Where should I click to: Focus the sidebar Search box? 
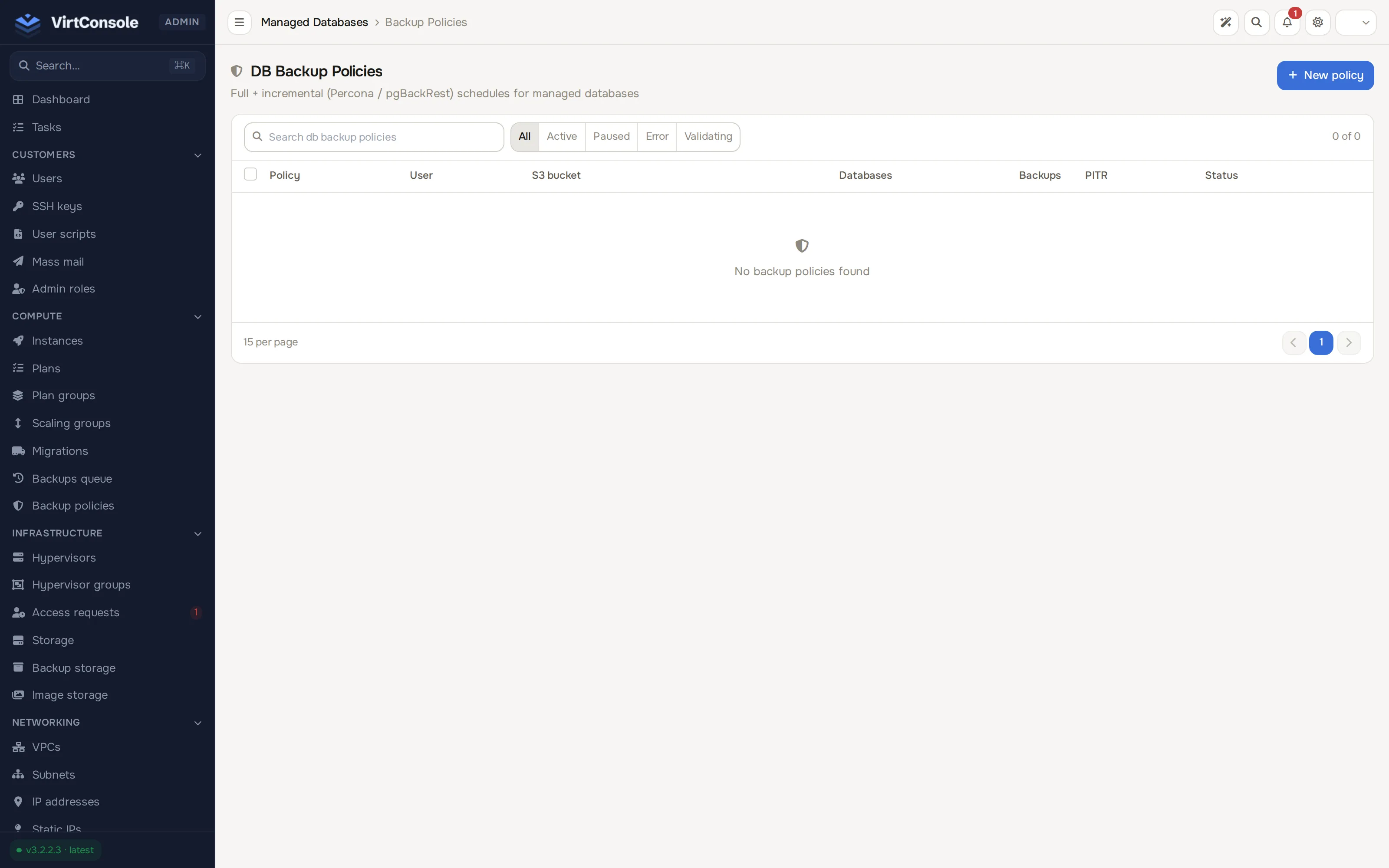coord(107,66)
